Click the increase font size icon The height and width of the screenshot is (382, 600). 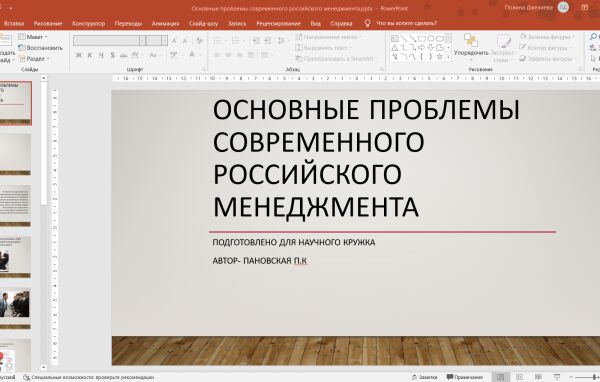tap(174, 41)
